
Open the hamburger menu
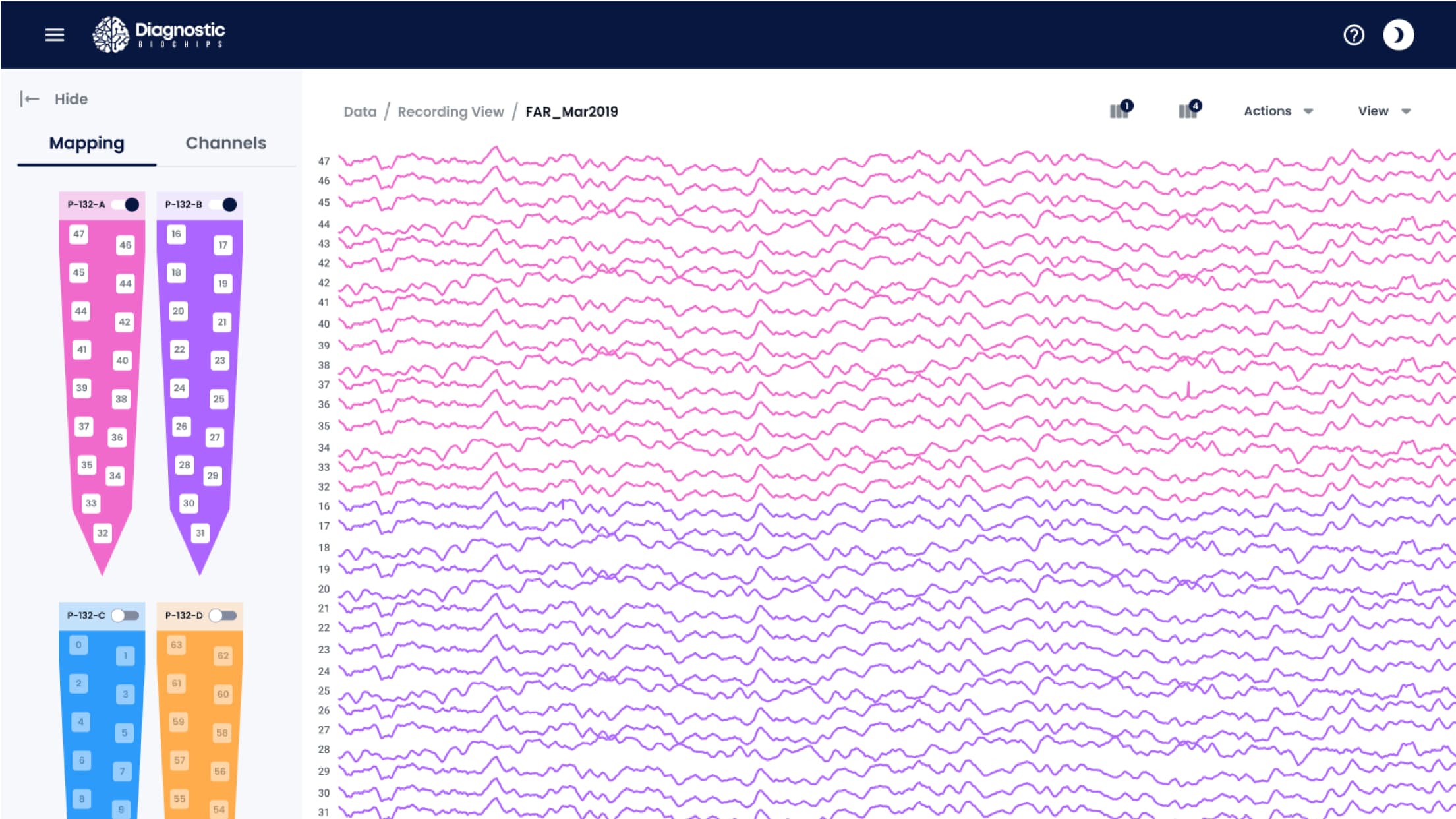(x=55, y=35)
